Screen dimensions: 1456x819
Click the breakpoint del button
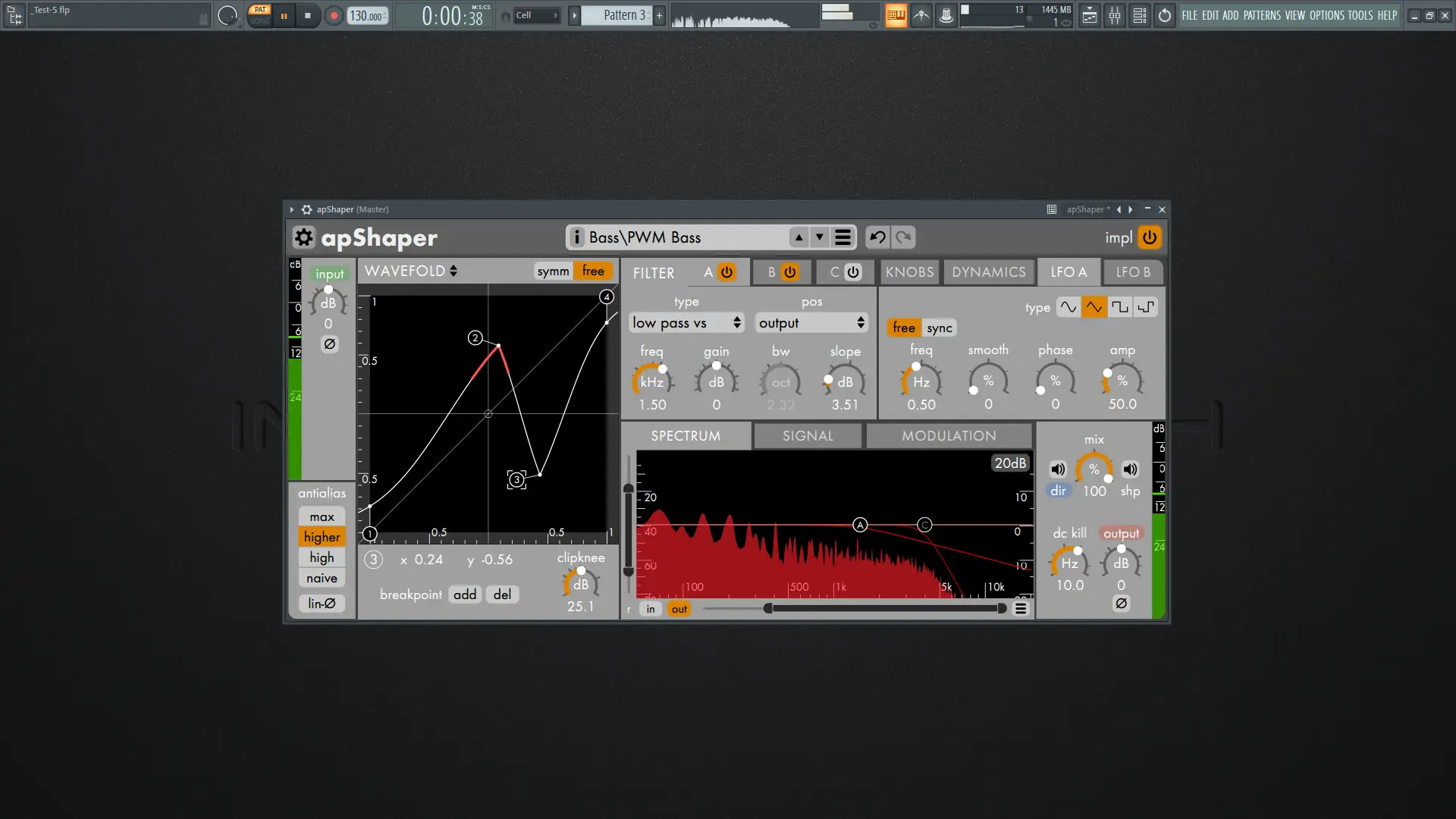[502, 595]
